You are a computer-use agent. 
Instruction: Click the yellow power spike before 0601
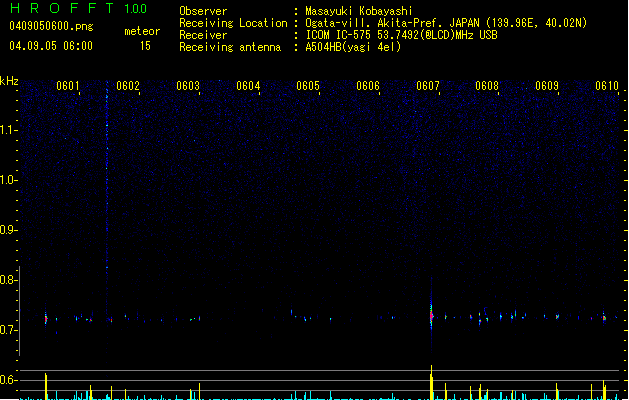(x=46, y=386)
